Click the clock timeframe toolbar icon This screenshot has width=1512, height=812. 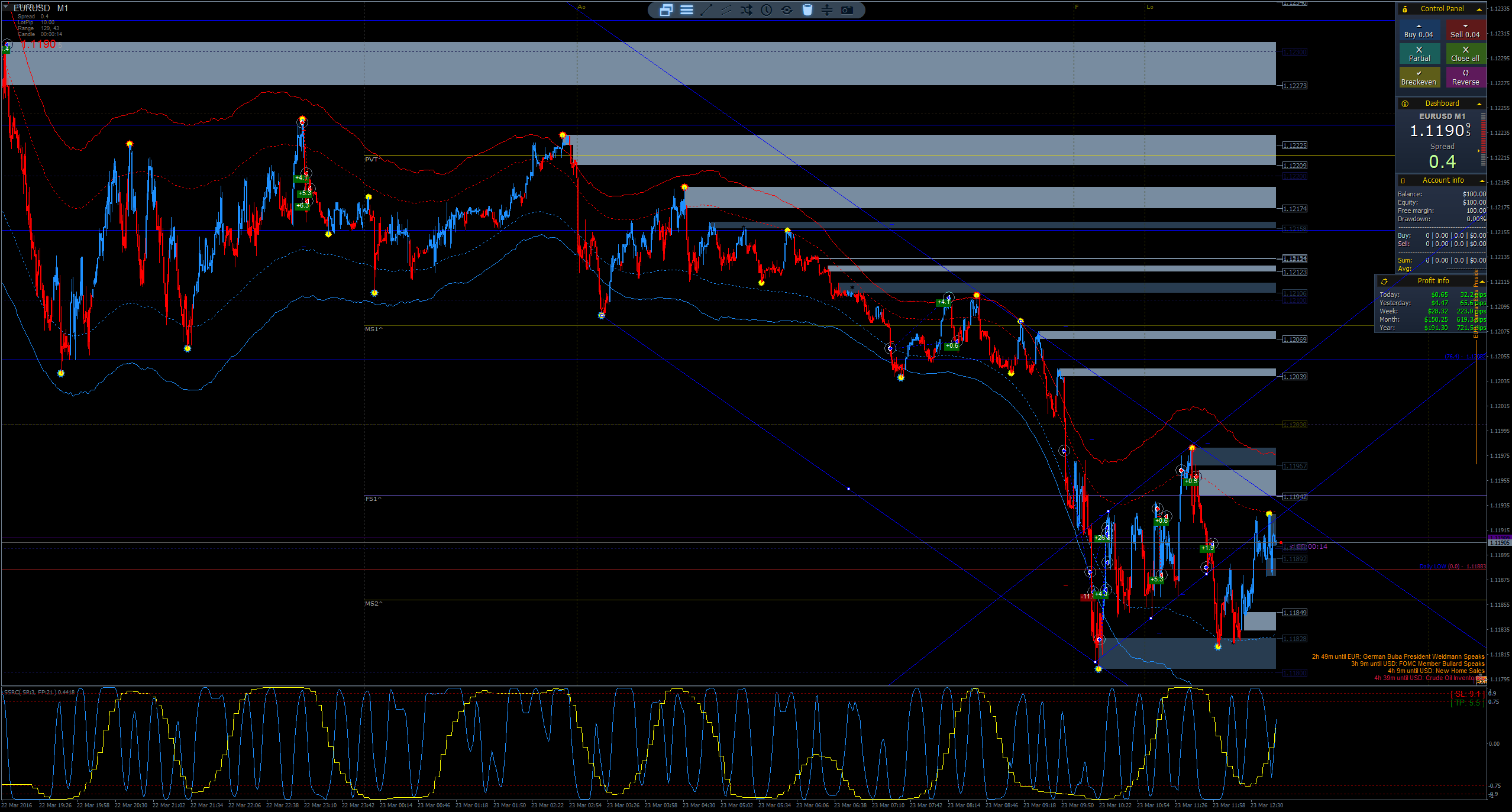[767, 9]
